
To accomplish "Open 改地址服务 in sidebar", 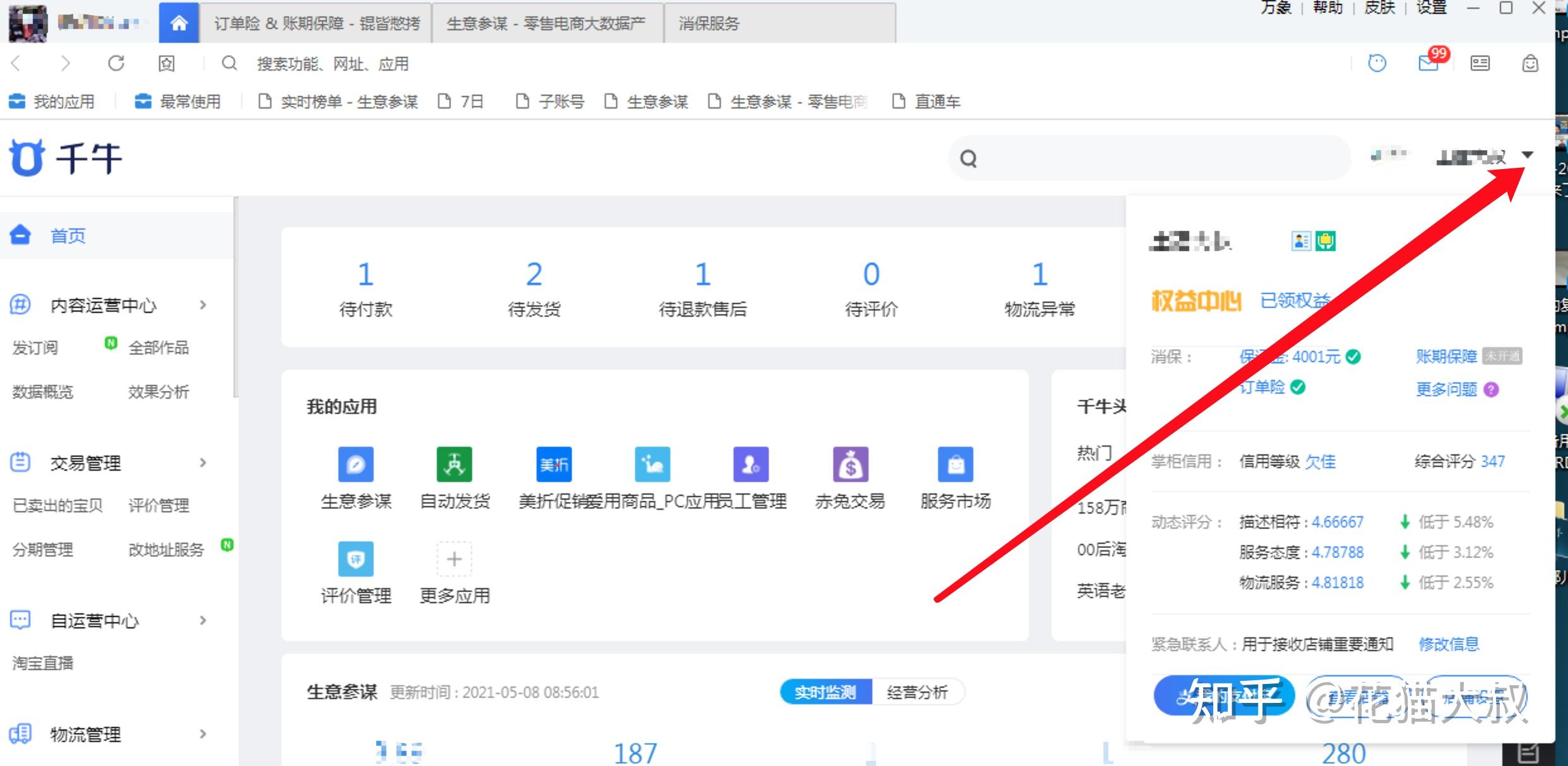I will (166, 550).
